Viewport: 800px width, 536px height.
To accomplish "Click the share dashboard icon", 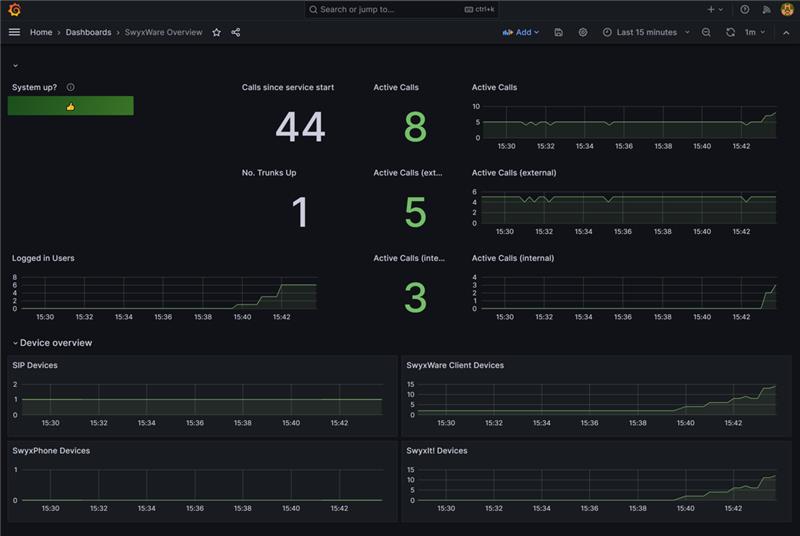I will [236, 32].
